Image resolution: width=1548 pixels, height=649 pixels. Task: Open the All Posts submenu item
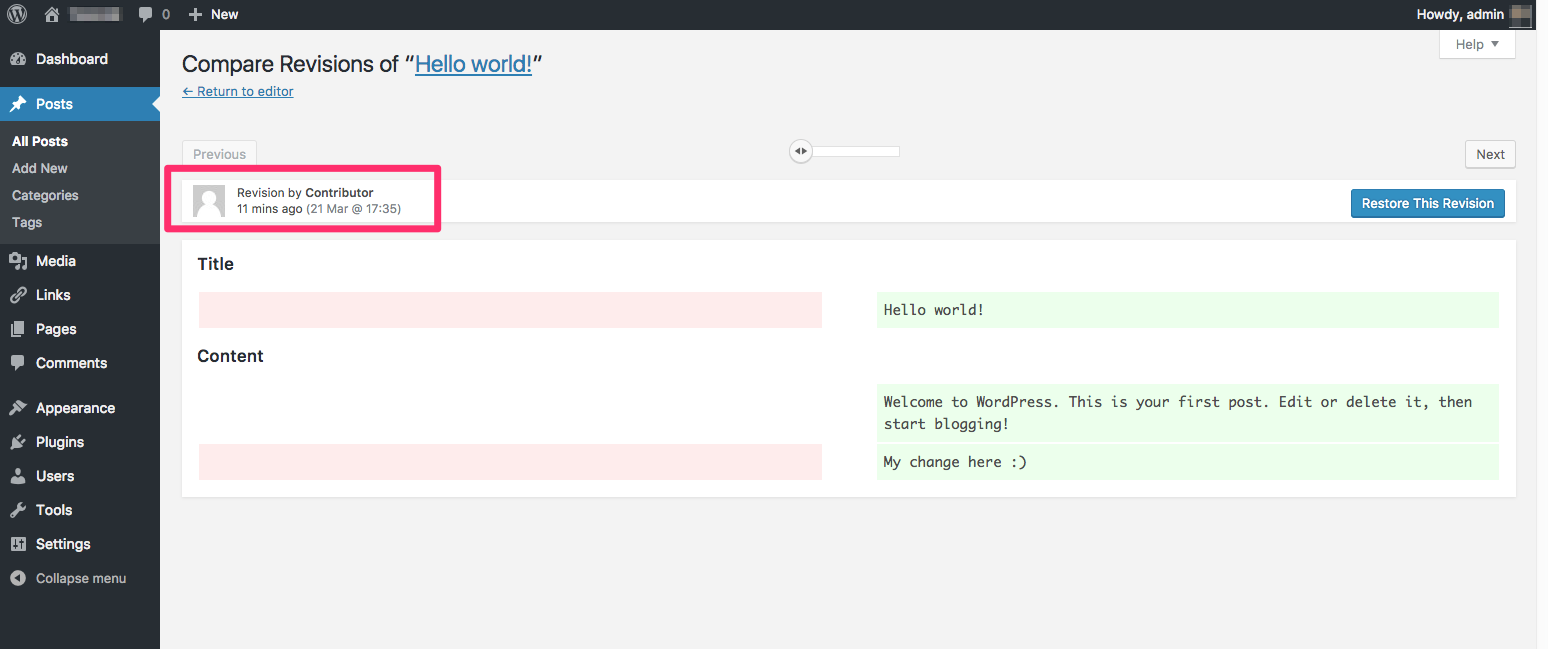pyautogui.click(x=40, y=141)
